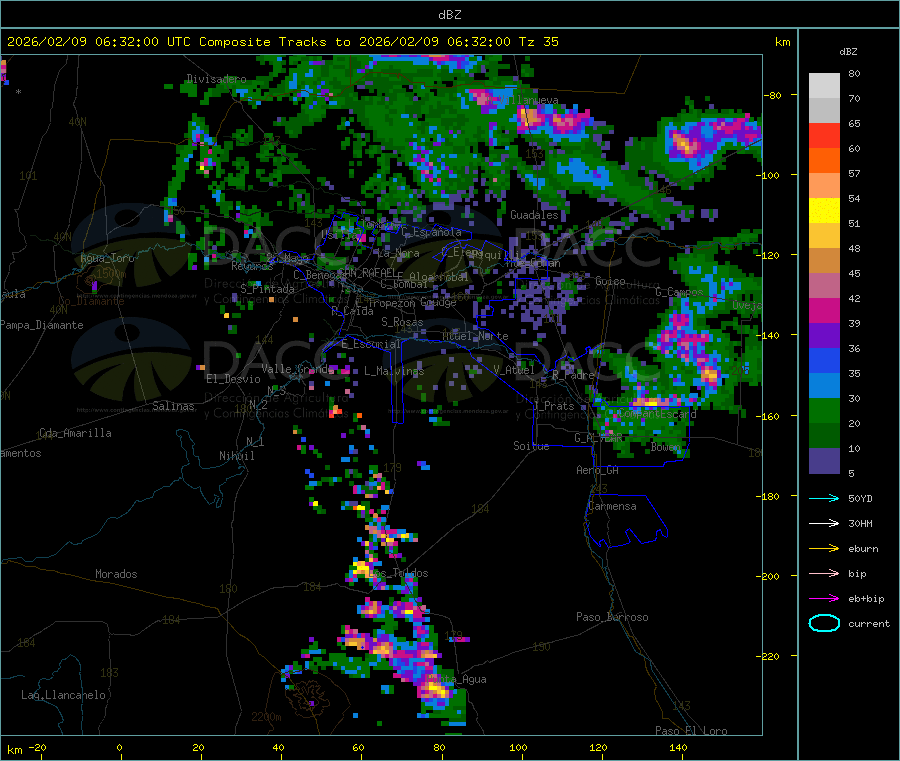900x761 pixels.
Task: Select the purple 5 dBZ color swatch
Action: click(x=824, y=461)
